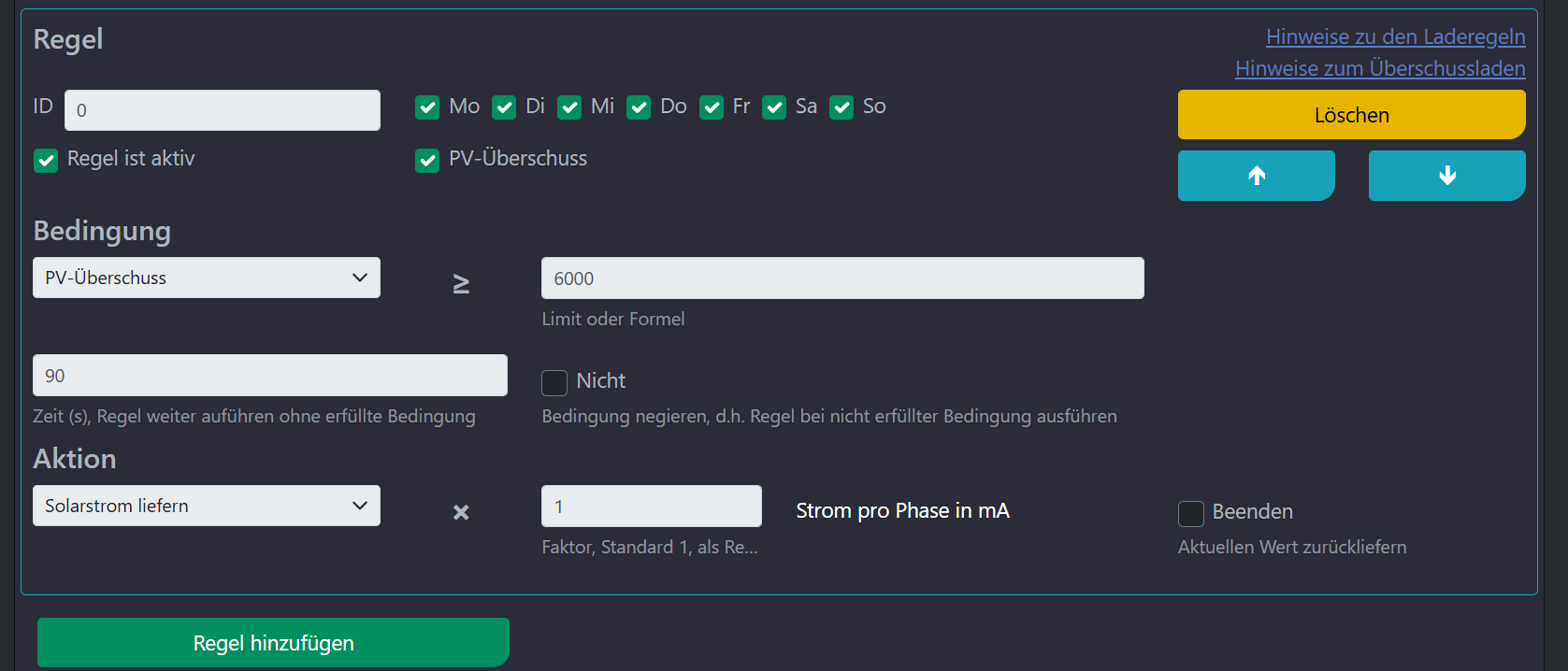Uncheck the Mo weekday checkbox
This screenshot has height=671, width=1568.
click(x=427, y=107)
